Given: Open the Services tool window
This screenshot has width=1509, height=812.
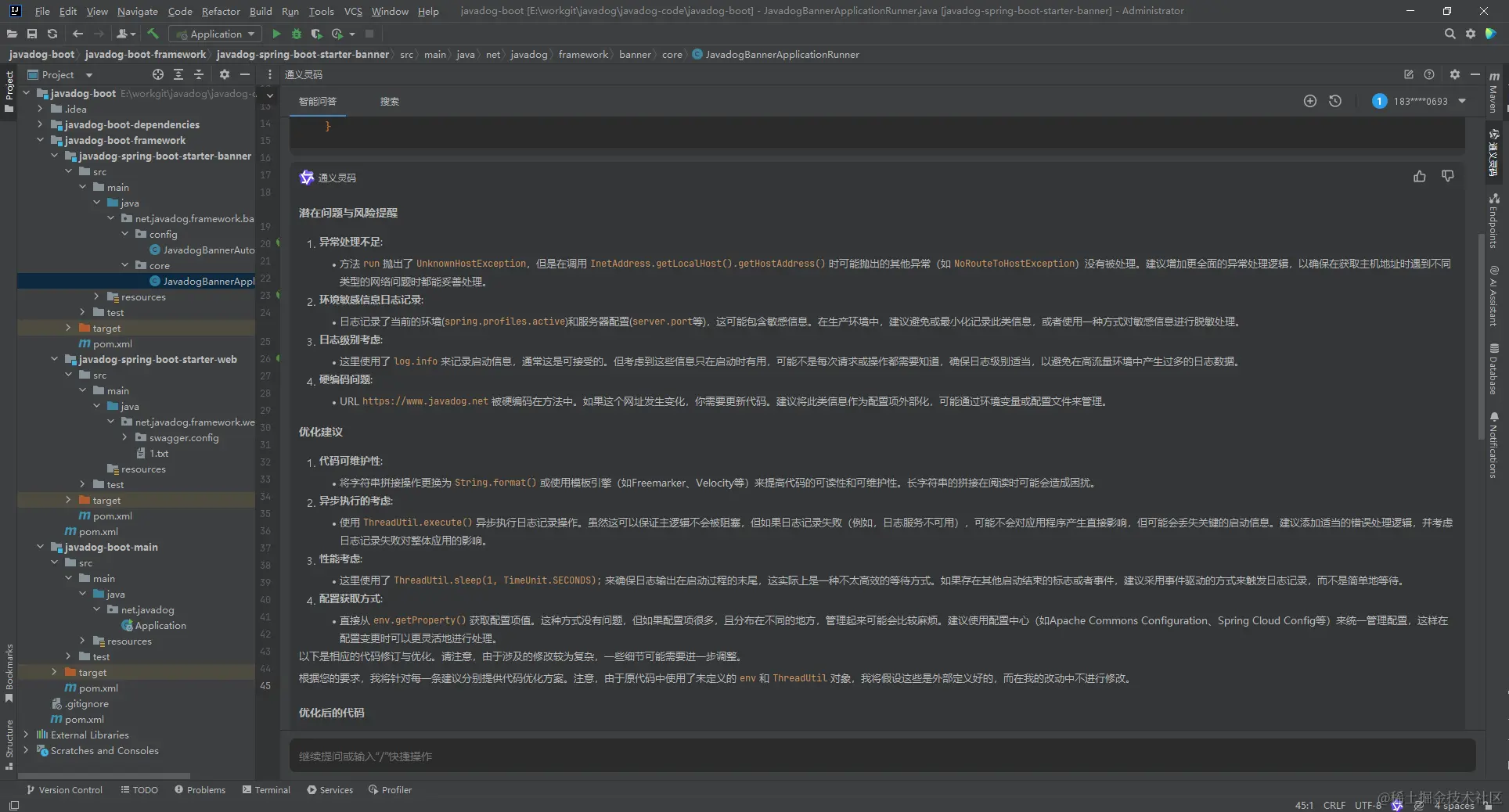Looking at the screenshot, I should 330,789.
